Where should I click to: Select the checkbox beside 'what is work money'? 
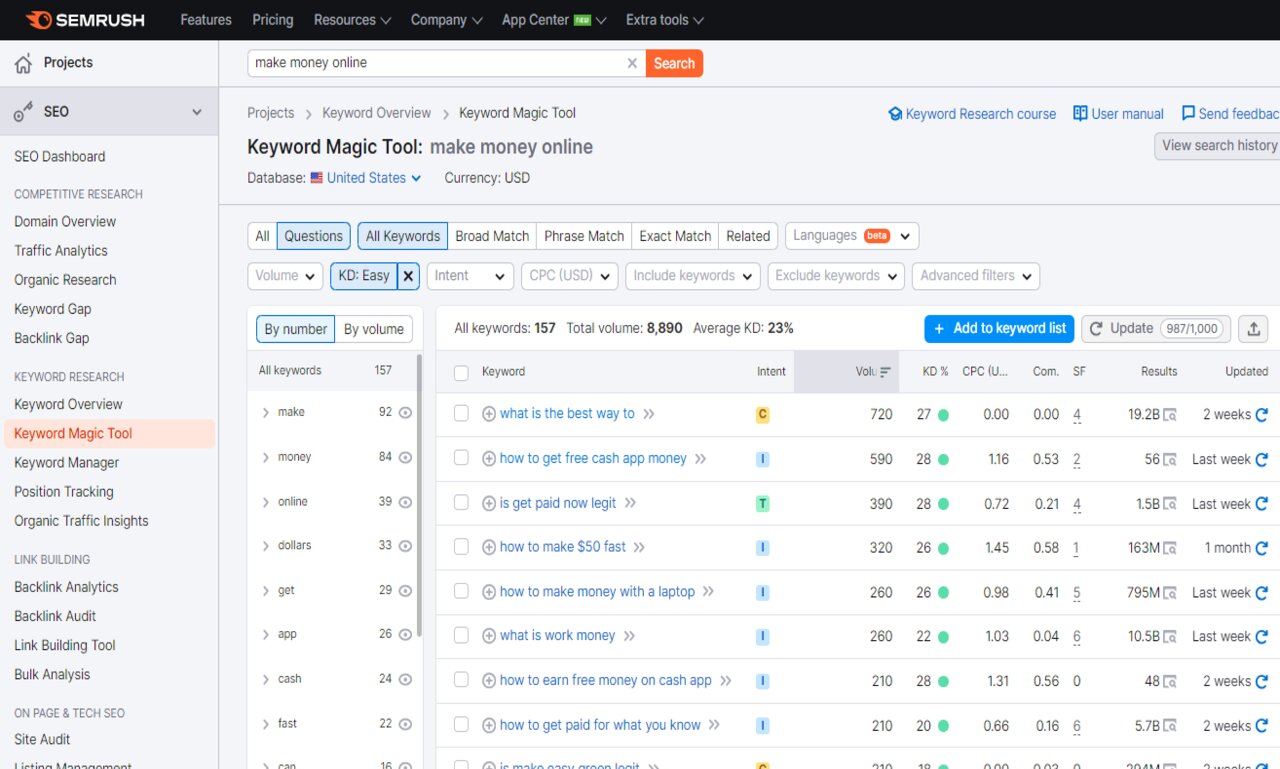461,636
